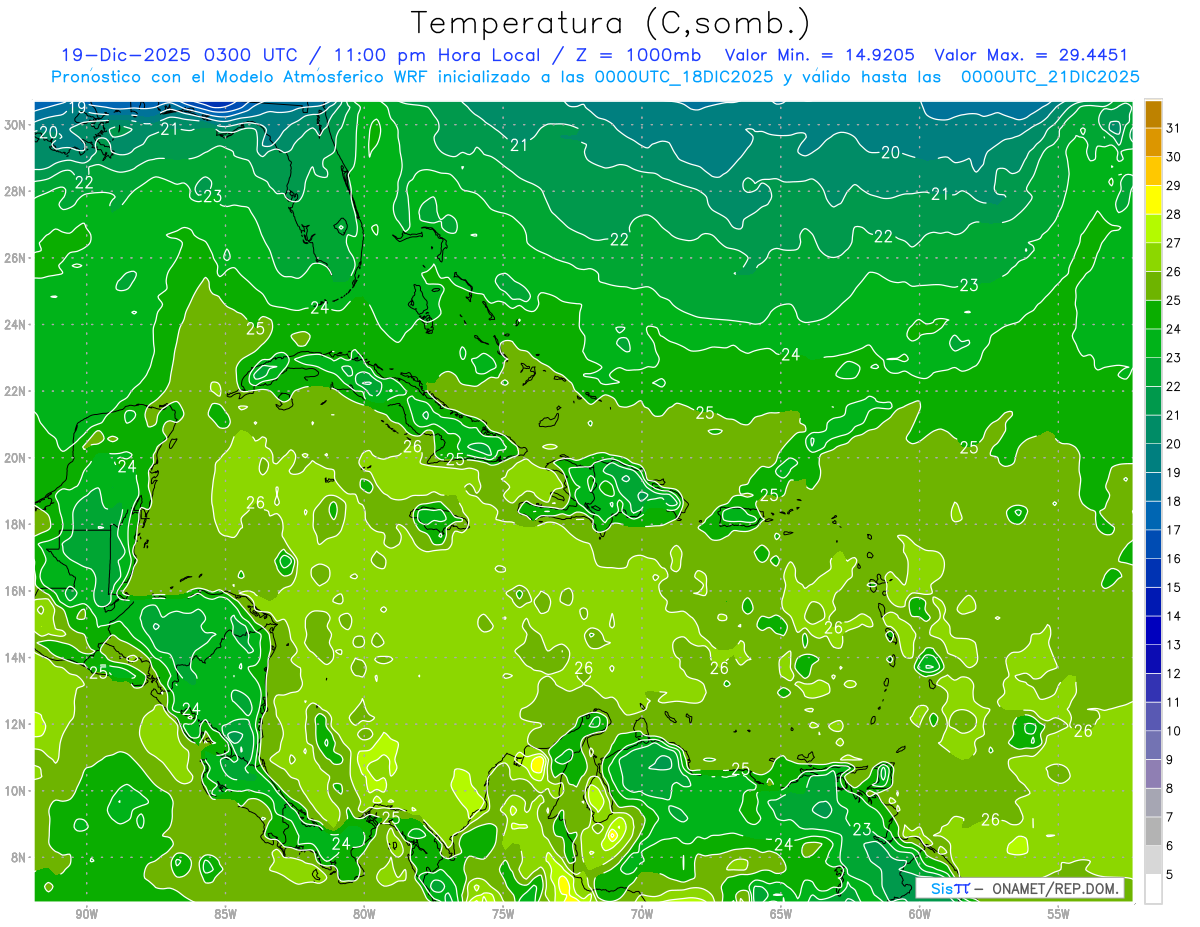
Task: Click the "22N" latitude axis label
Action: (14, 391)
